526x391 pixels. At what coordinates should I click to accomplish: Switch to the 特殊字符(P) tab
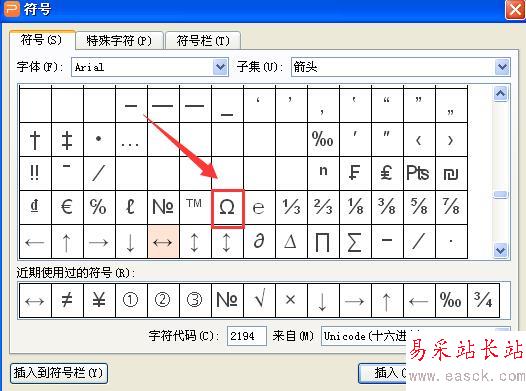click(x=119, y=41)
